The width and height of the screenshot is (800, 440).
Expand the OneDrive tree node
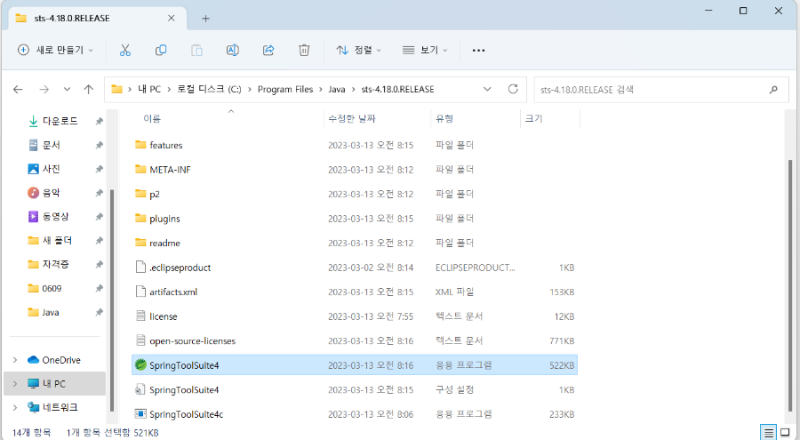[15, 360]
